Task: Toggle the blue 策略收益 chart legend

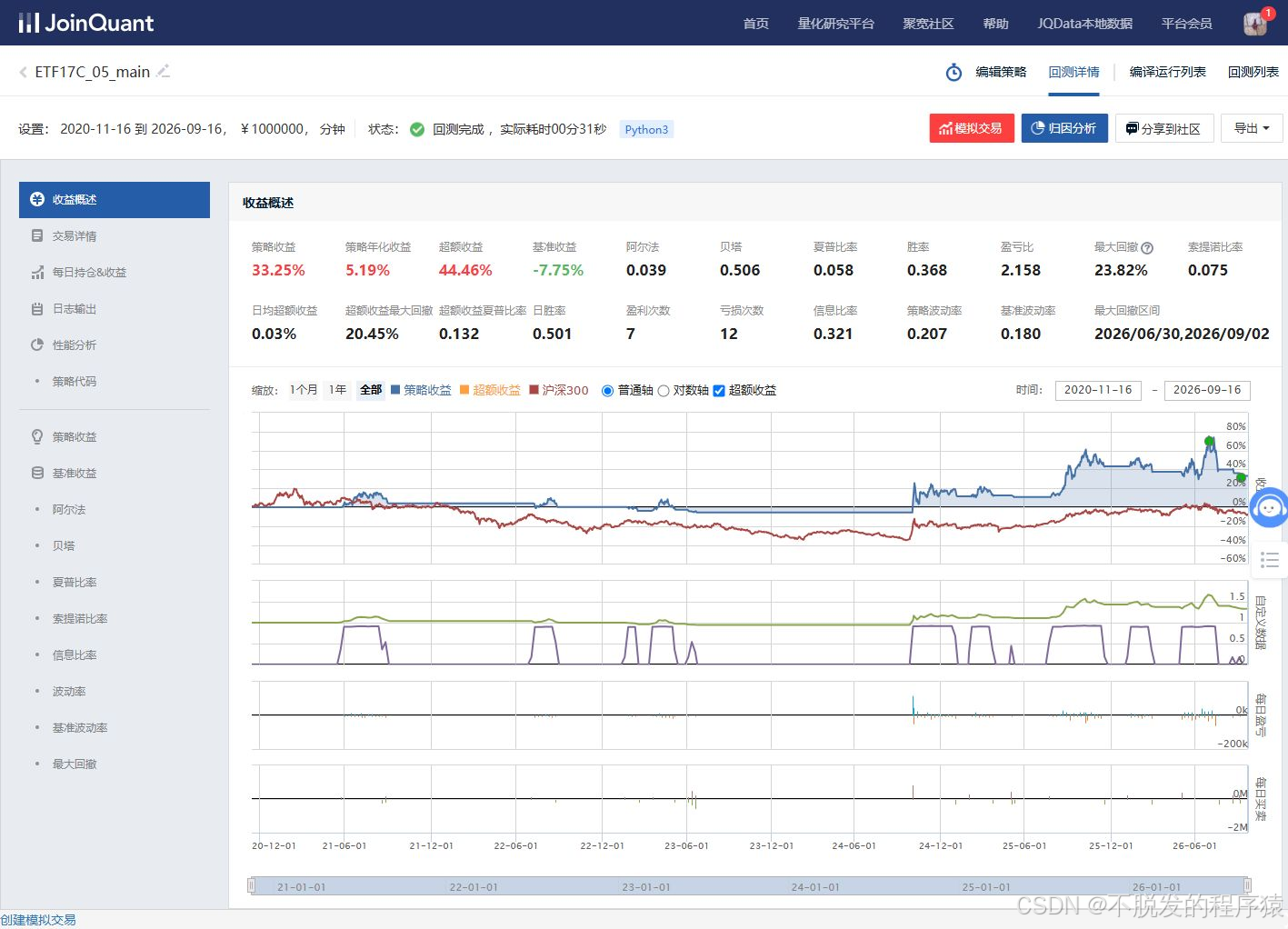Action: click(421, 390)
